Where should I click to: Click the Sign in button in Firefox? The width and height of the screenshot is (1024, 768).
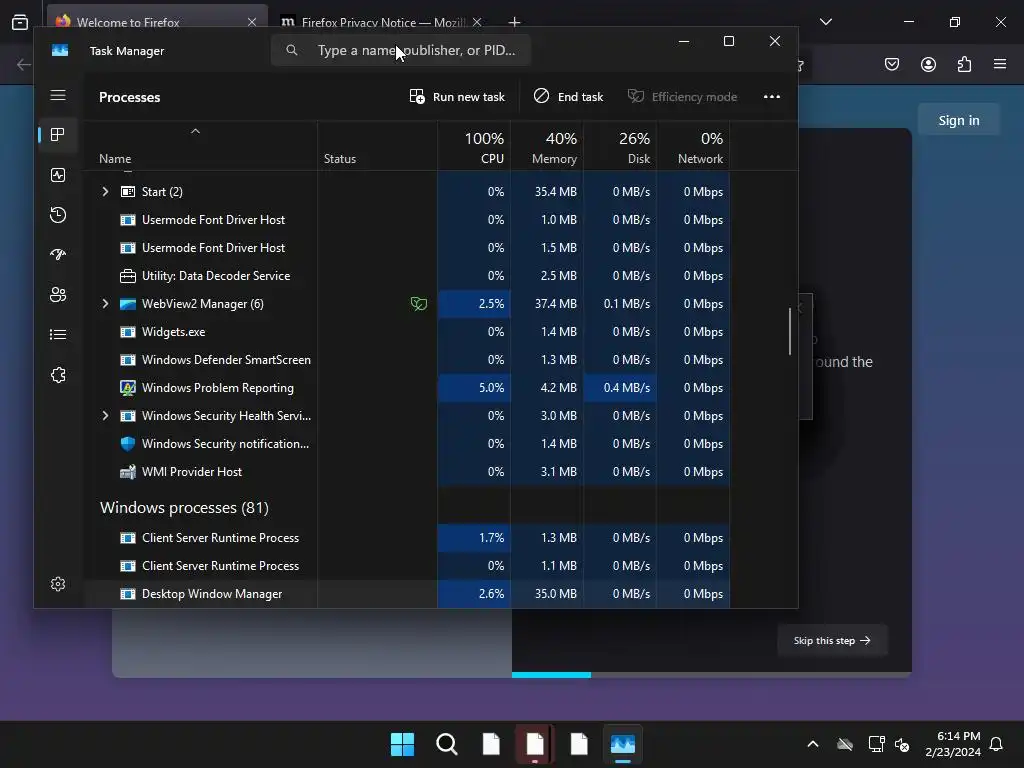click(x=959, y=120)
